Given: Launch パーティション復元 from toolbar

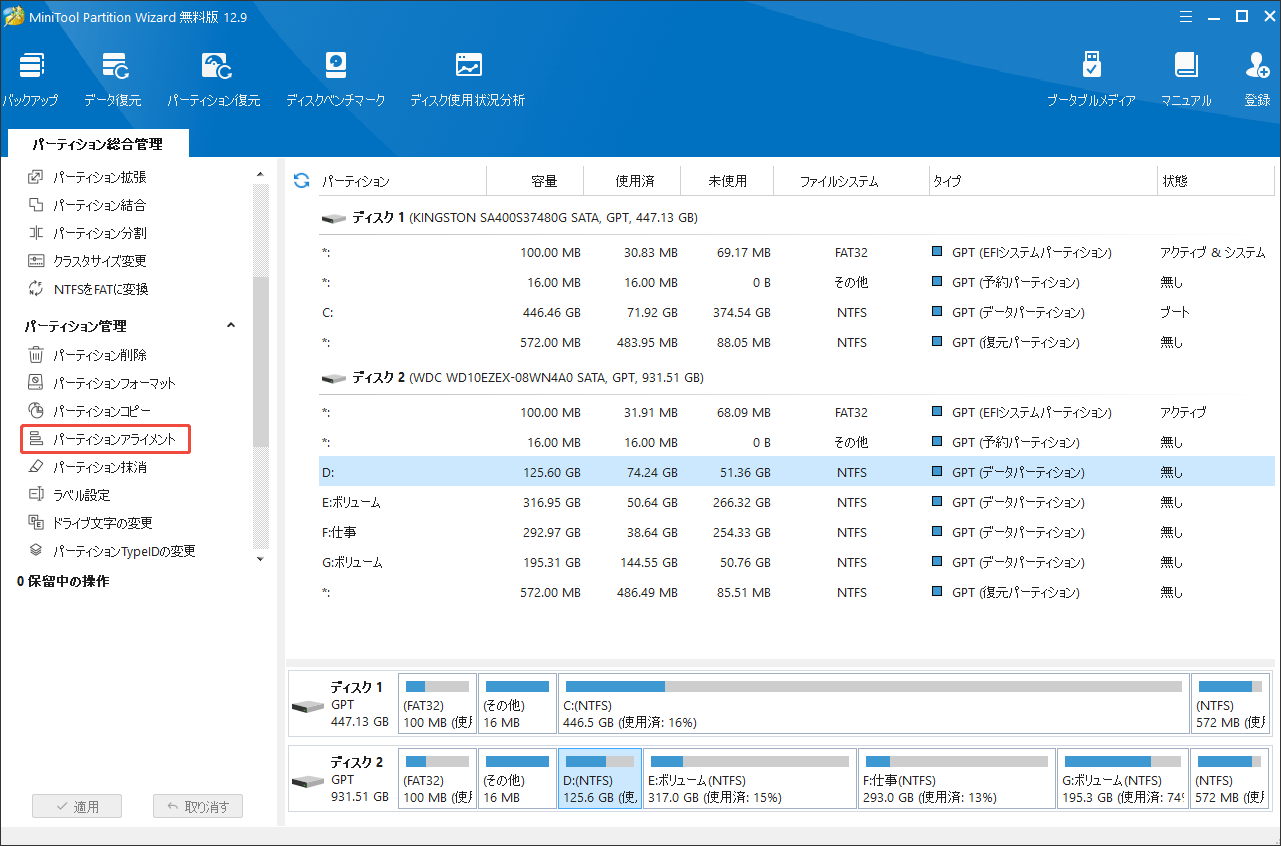Looking at the screenshot, I should click(214, 78).
